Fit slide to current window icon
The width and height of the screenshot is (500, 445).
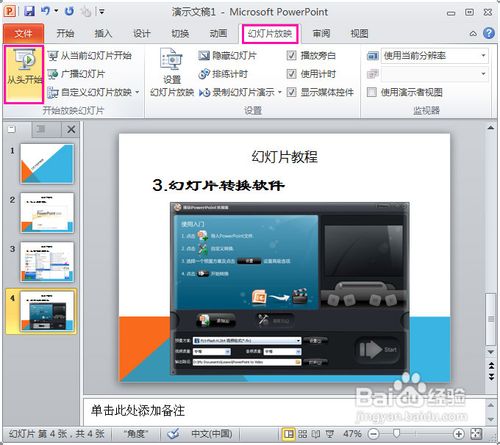[x=476, y=434]
